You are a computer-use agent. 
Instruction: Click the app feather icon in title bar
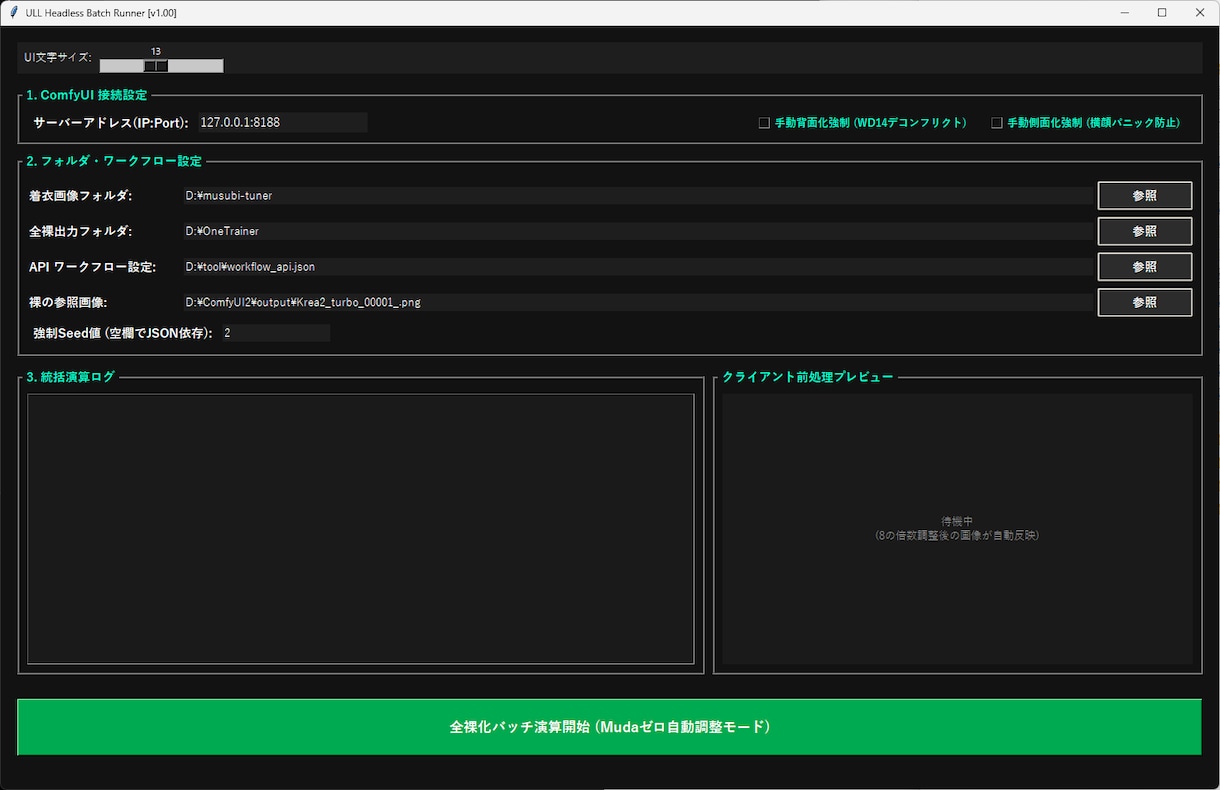coord(13,13)
